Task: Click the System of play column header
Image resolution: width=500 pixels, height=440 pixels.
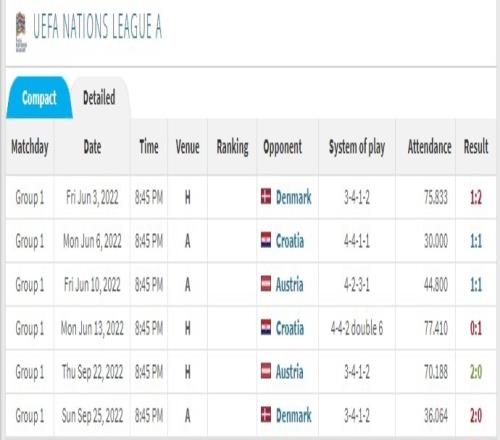Action: click(x=357, y=147)
